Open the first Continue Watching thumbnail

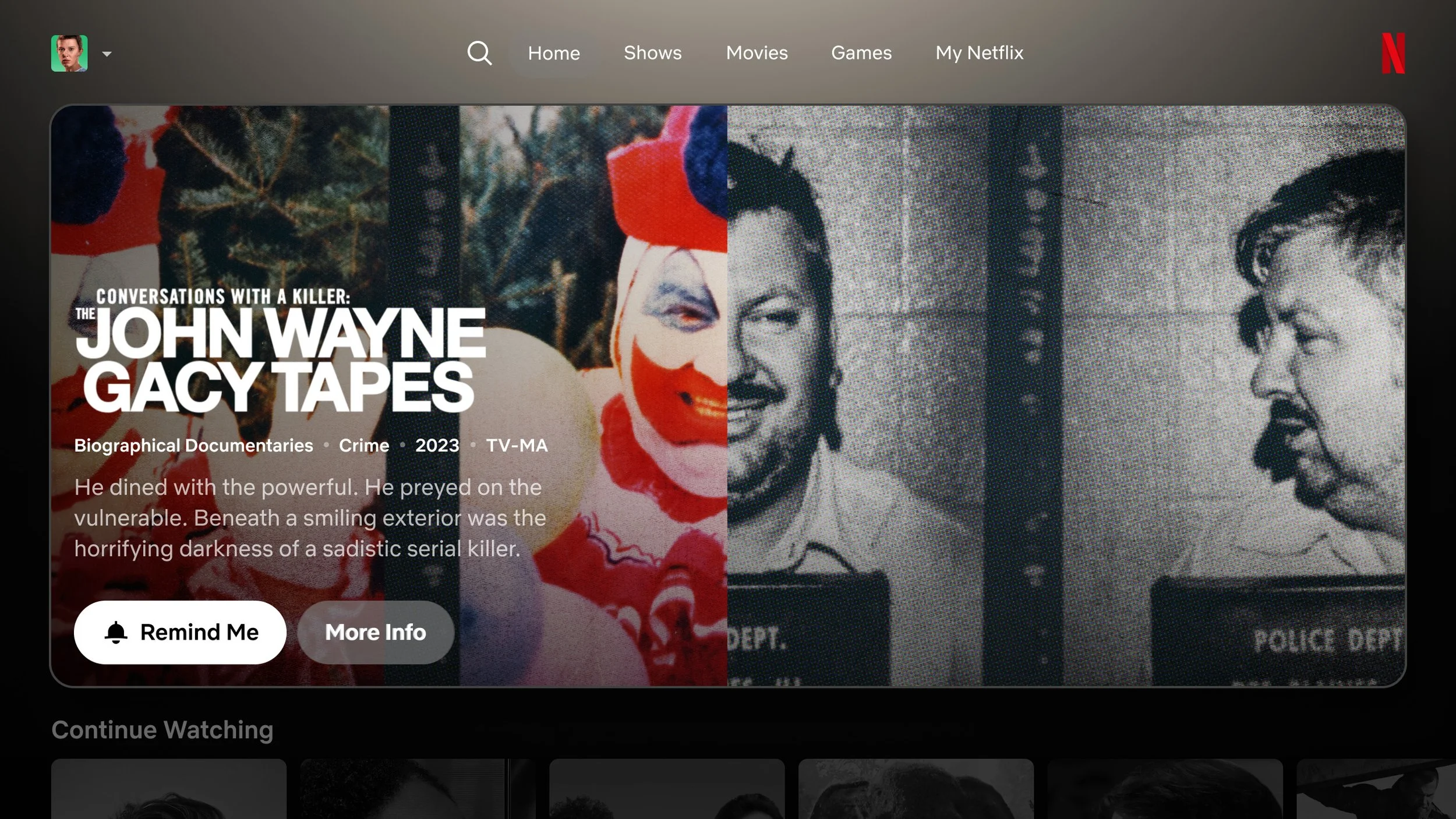coord(169,789)
